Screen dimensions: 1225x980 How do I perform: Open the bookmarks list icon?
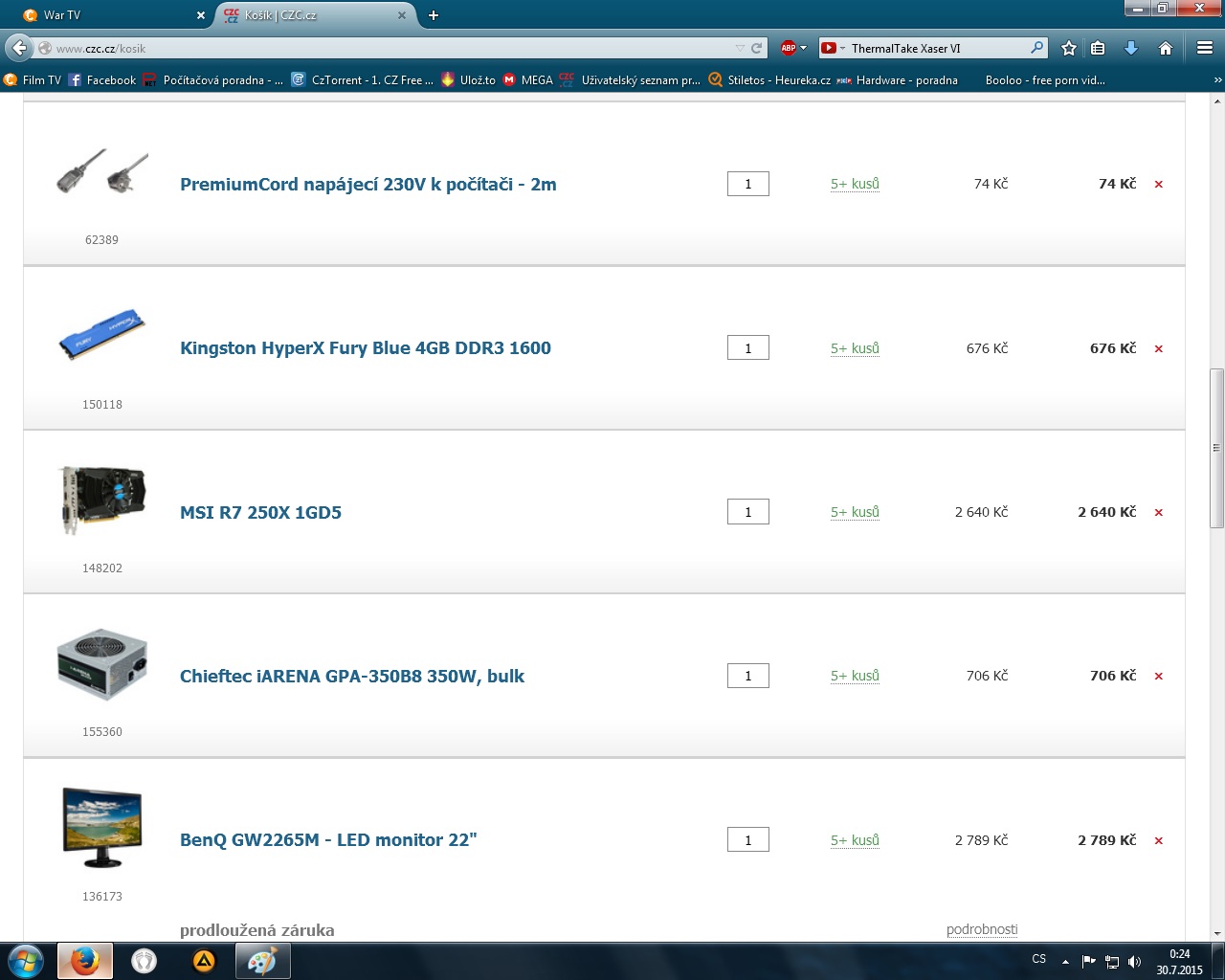coord(1099,48)
